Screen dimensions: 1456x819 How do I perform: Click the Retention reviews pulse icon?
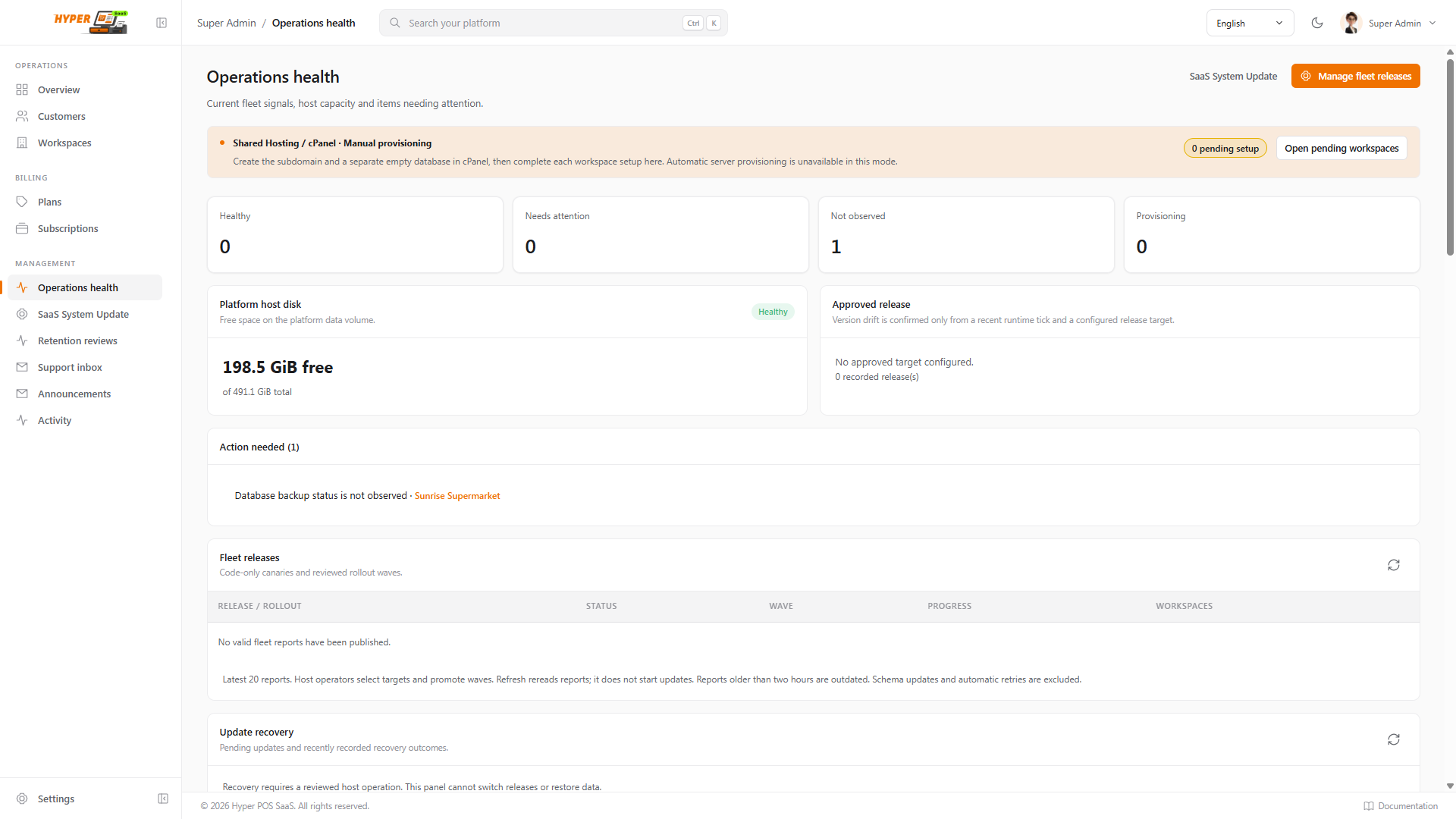click(22, 340)
